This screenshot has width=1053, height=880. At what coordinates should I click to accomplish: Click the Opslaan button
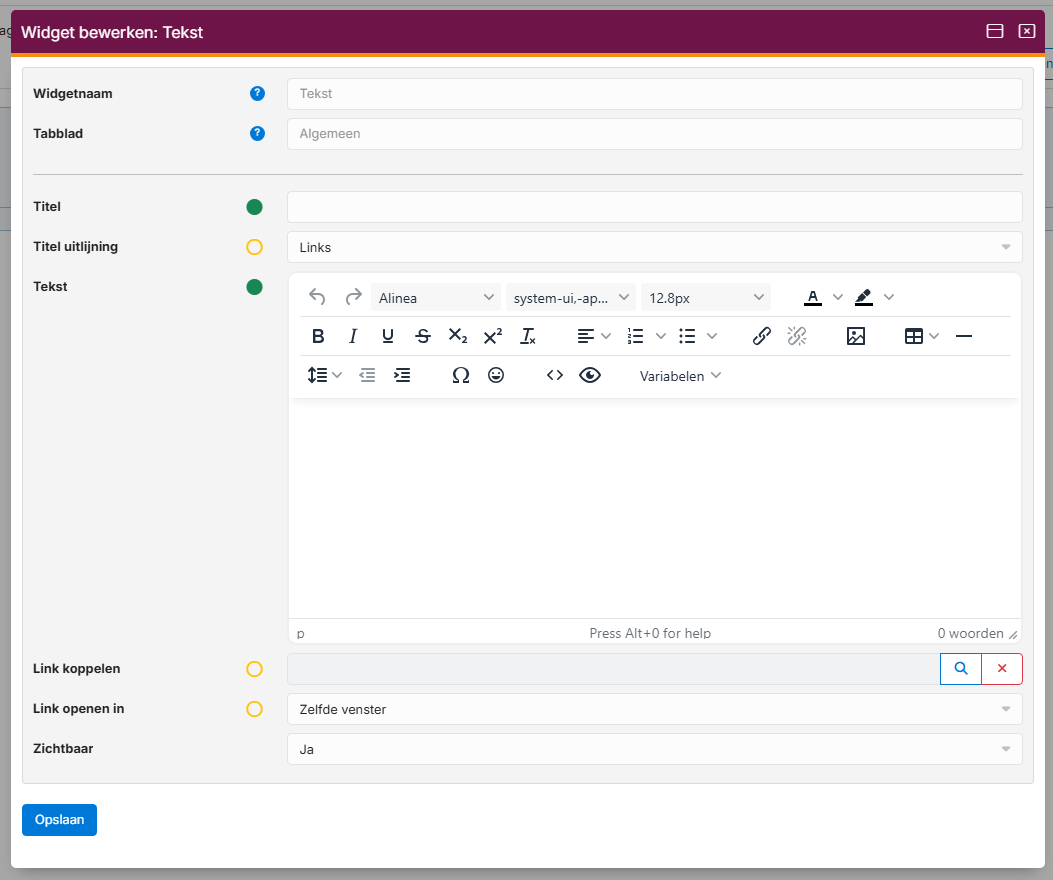click(59, 820)
